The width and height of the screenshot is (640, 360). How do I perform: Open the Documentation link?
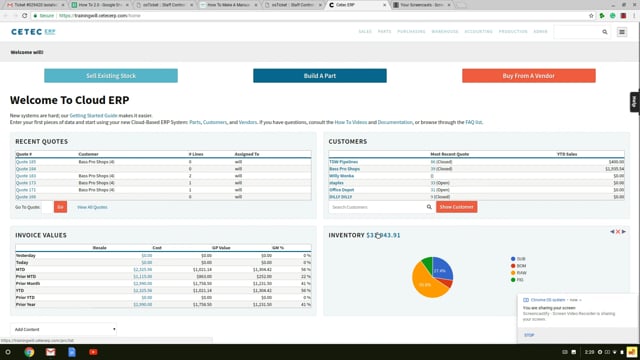pyautogui.click(x=395, y=122)
